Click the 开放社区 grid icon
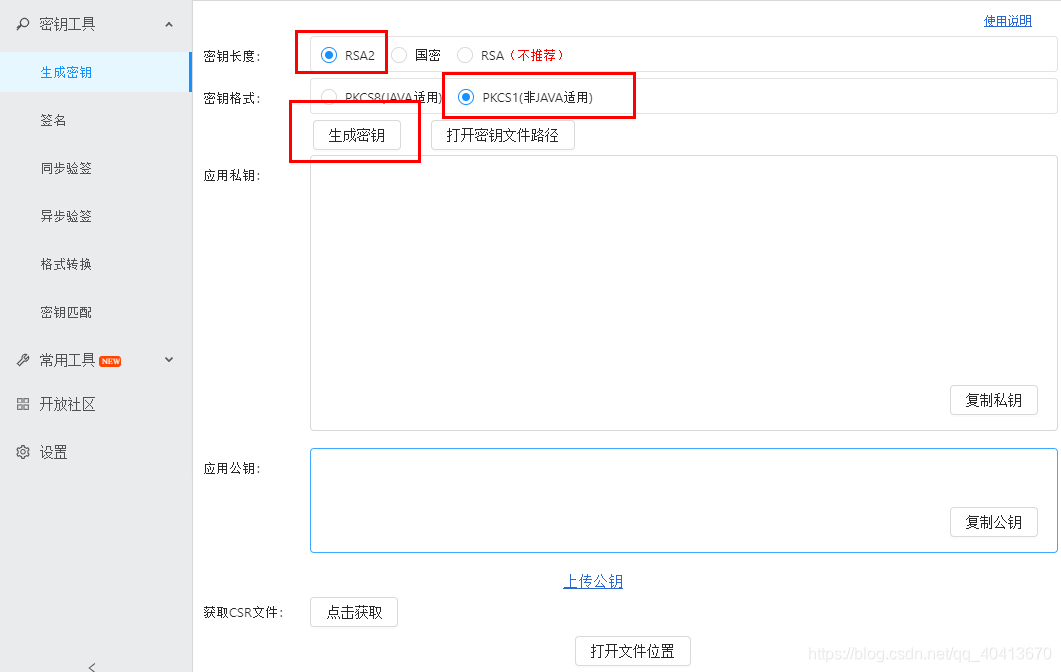Image resolution: width=1061 pixels, height=672 pixels. pos(23,404)
